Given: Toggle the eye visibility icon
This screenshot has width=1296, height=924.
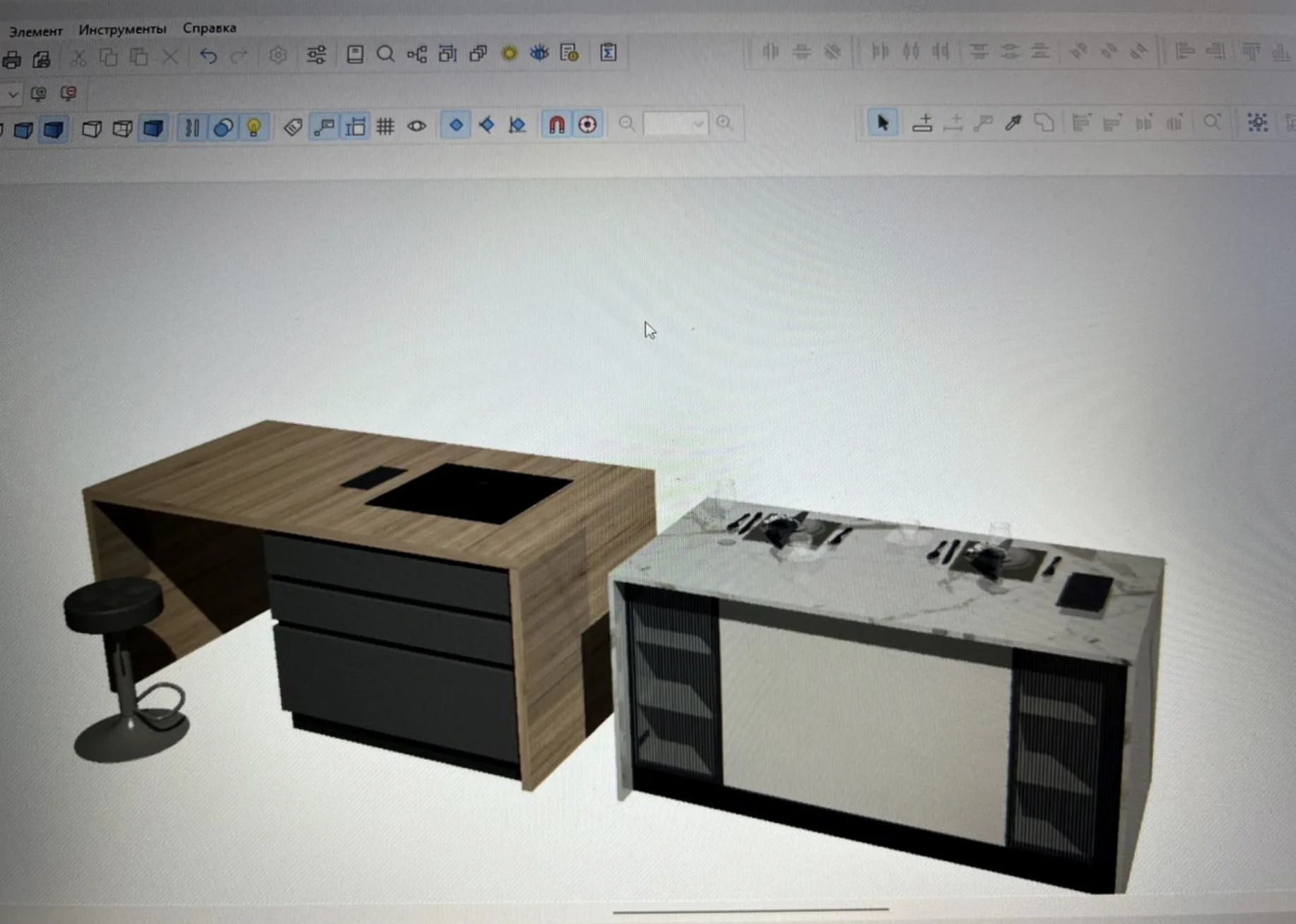Looking at the screenshot, I should pos(417,126).
